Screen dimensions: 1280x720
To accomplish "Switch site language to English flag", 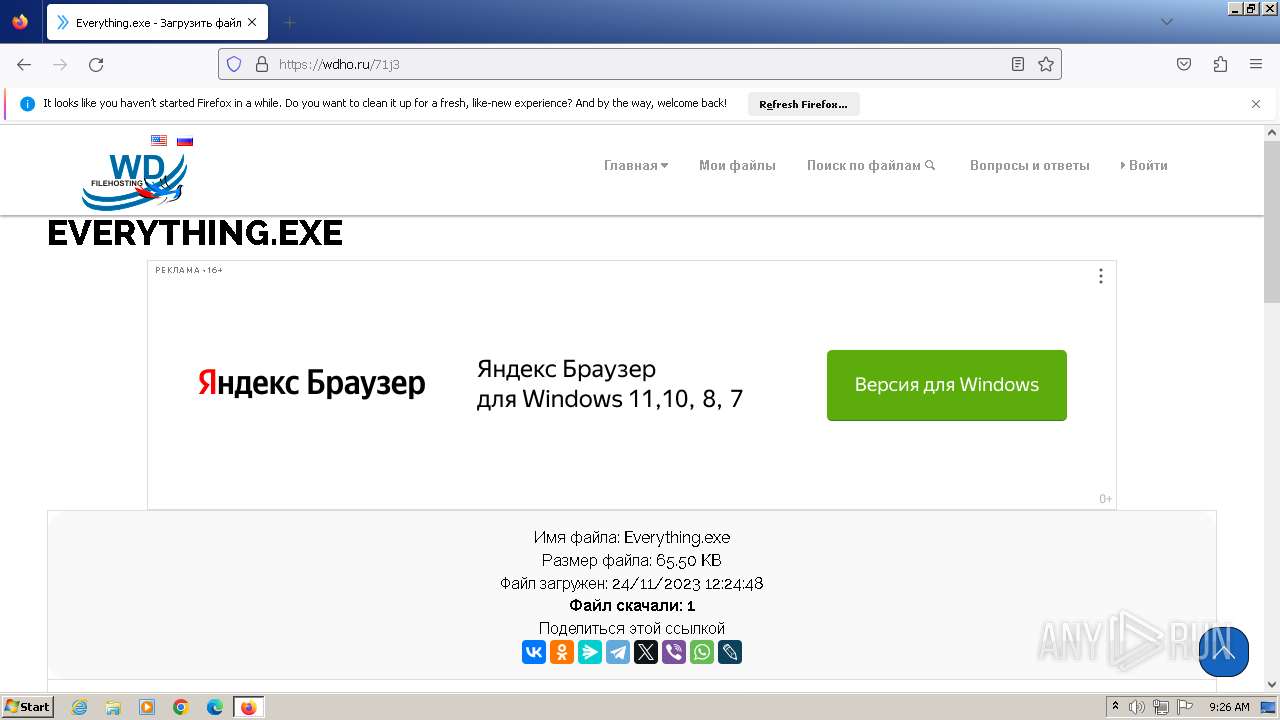I will point(159,141).
